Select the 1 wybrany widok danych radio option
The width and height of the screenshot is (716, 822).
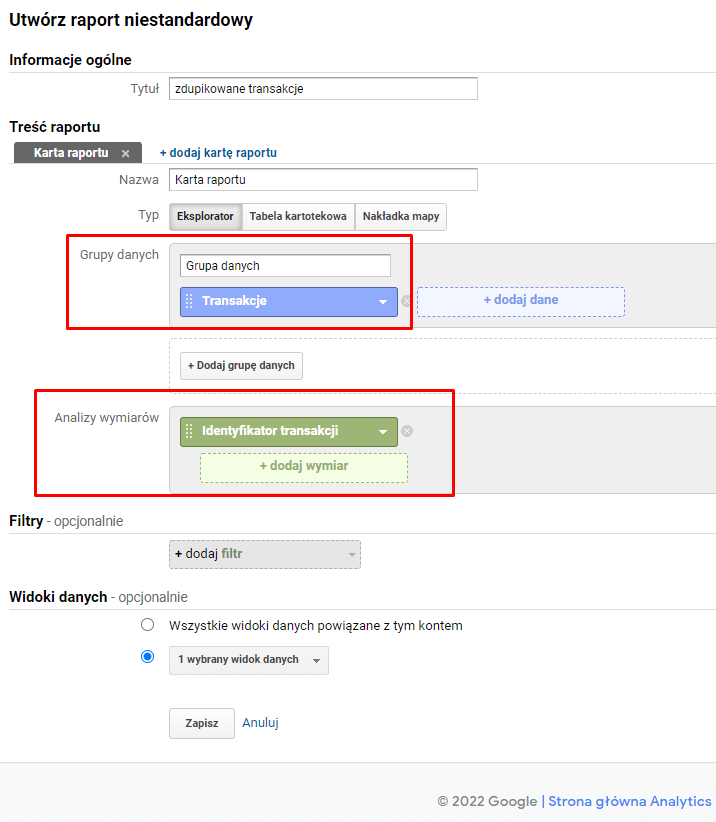point(148,657)
